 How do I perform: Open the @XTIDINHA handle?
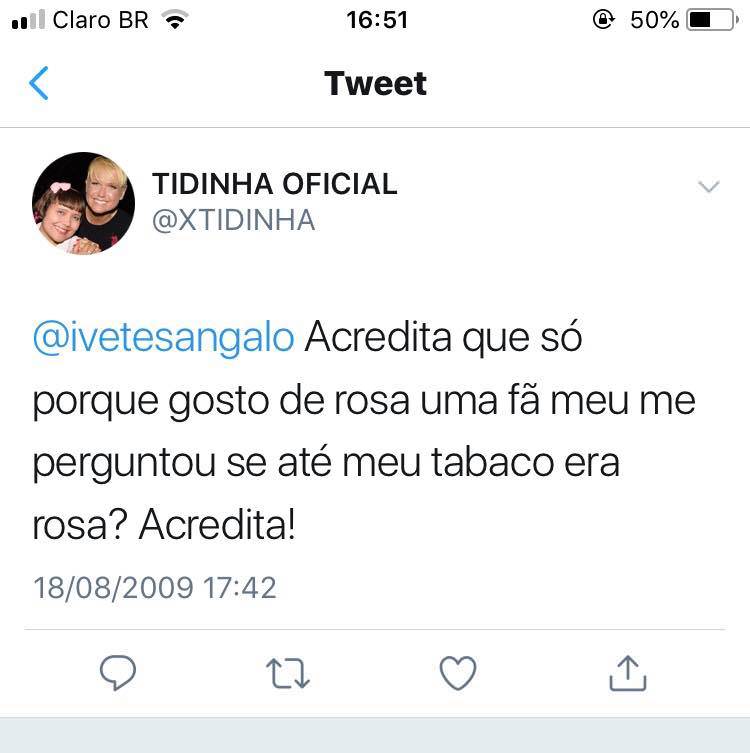tap(233, 220)
